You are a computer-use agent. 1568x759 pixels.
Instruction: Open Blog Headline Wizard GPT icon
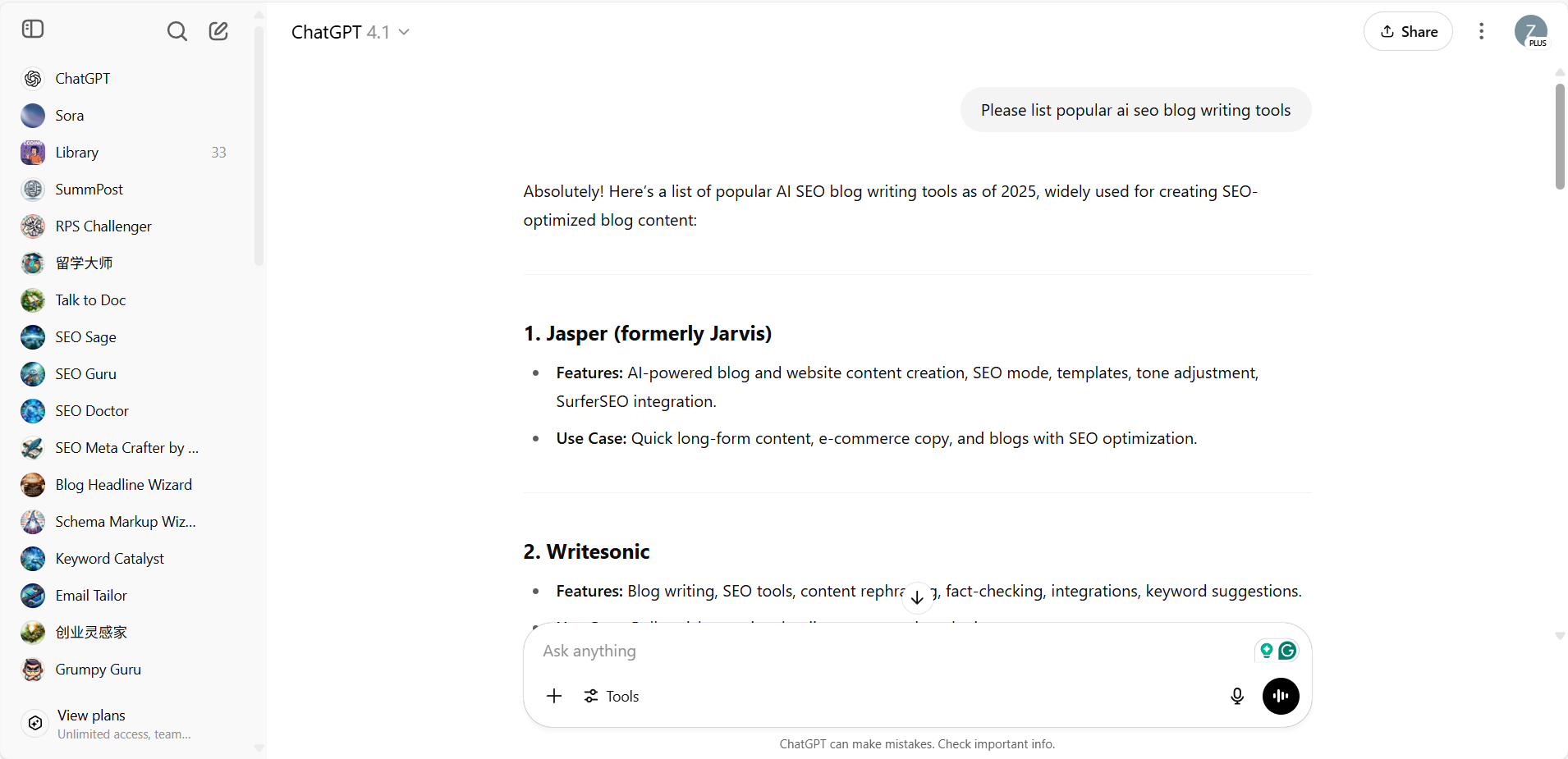click(x=33, y=485)
